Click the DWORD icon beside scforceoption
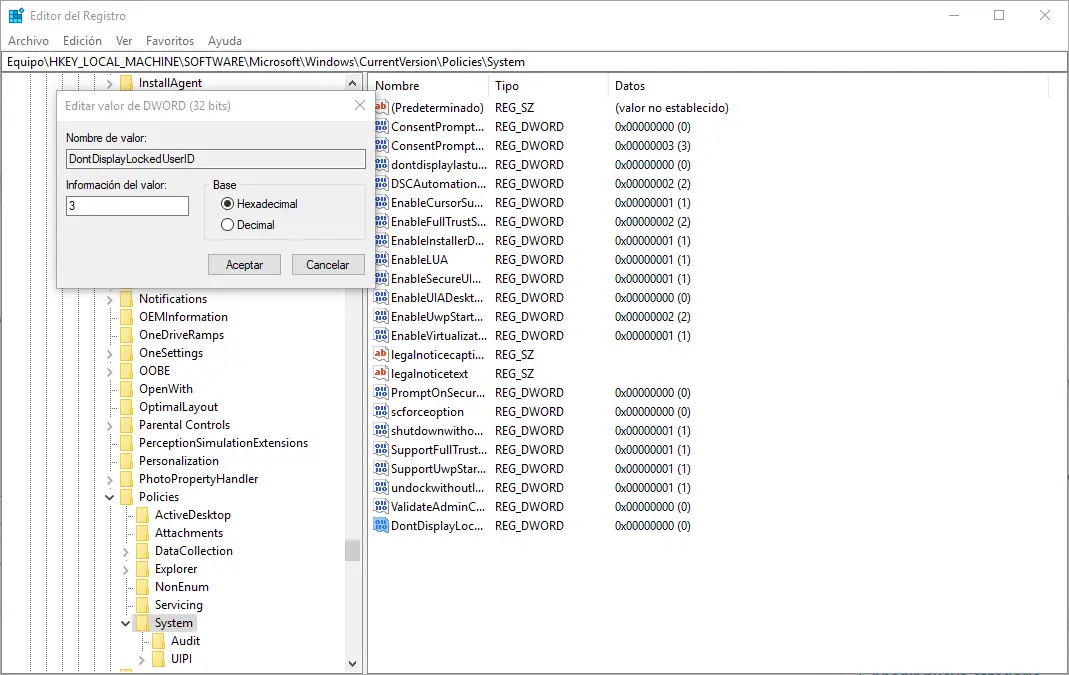Viewport: 1069px width, 675px height. 381,412
